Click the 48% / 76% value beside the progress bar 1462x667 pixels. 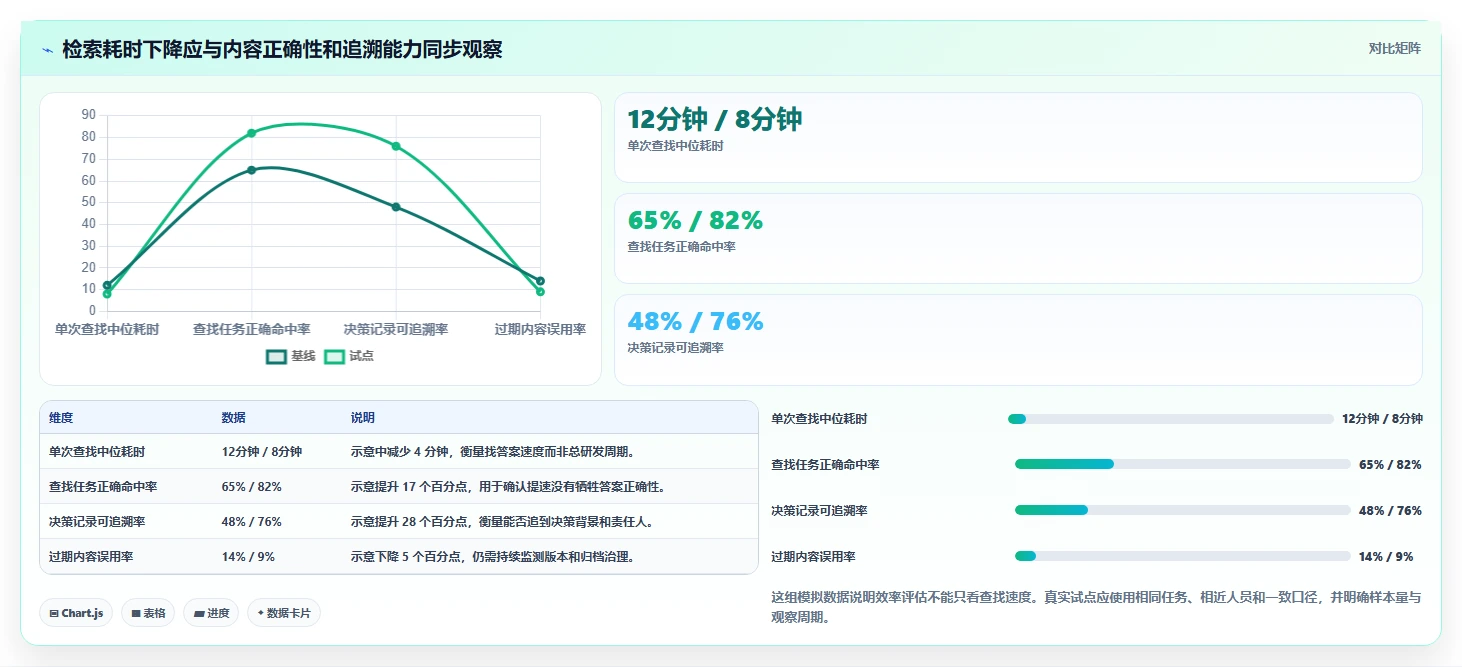point(1390,510)
